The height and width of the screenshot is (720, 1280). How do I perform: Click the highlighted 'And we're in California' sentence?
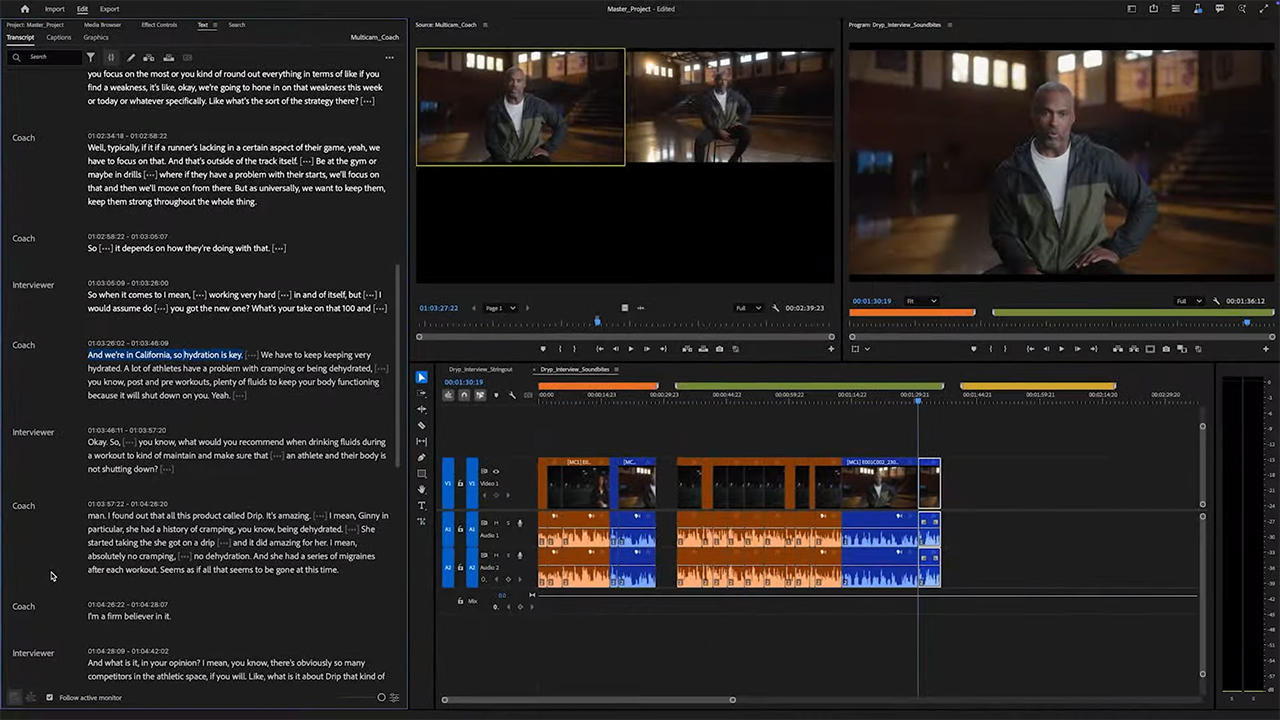(165, 355)
